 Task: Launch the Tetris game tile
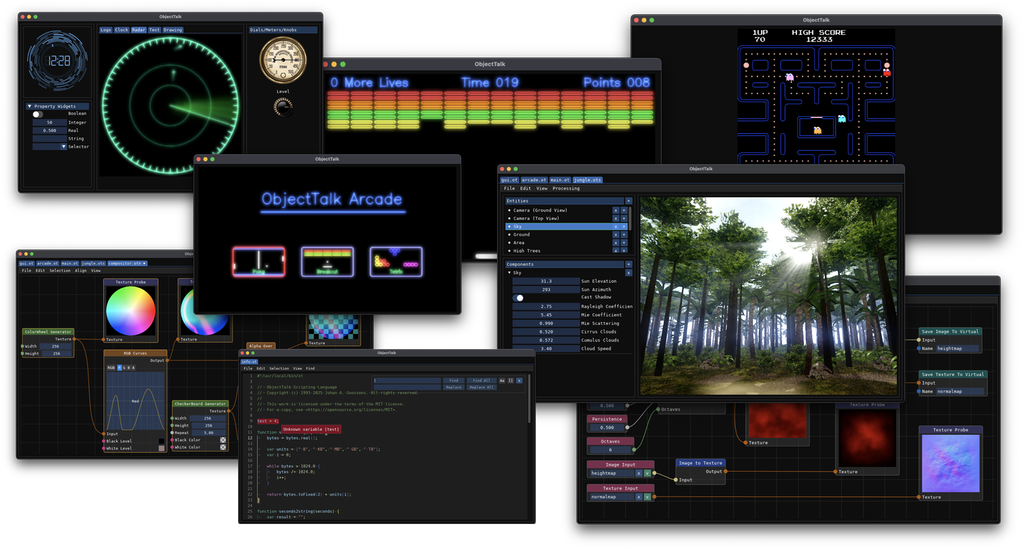point(396,261)
